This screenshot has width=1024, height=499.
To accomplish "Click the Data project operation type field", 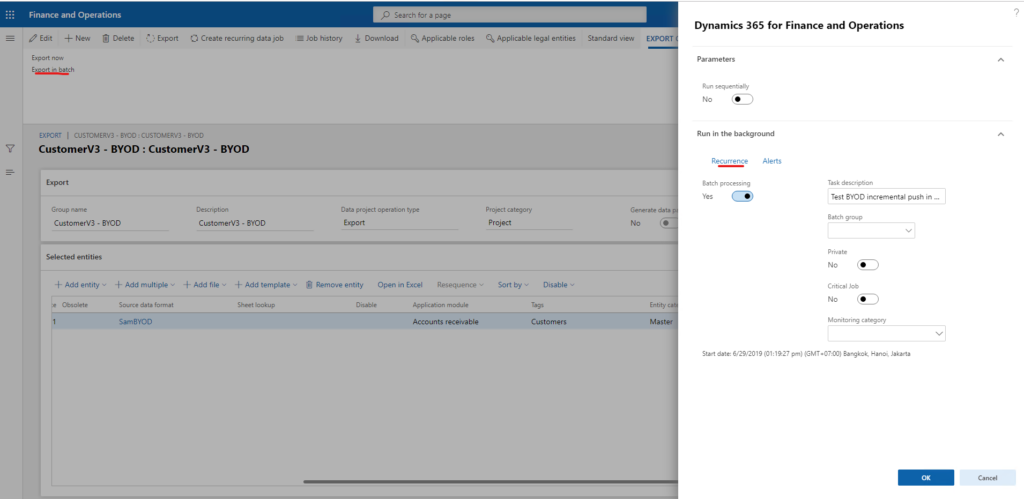I will point(400,223).
